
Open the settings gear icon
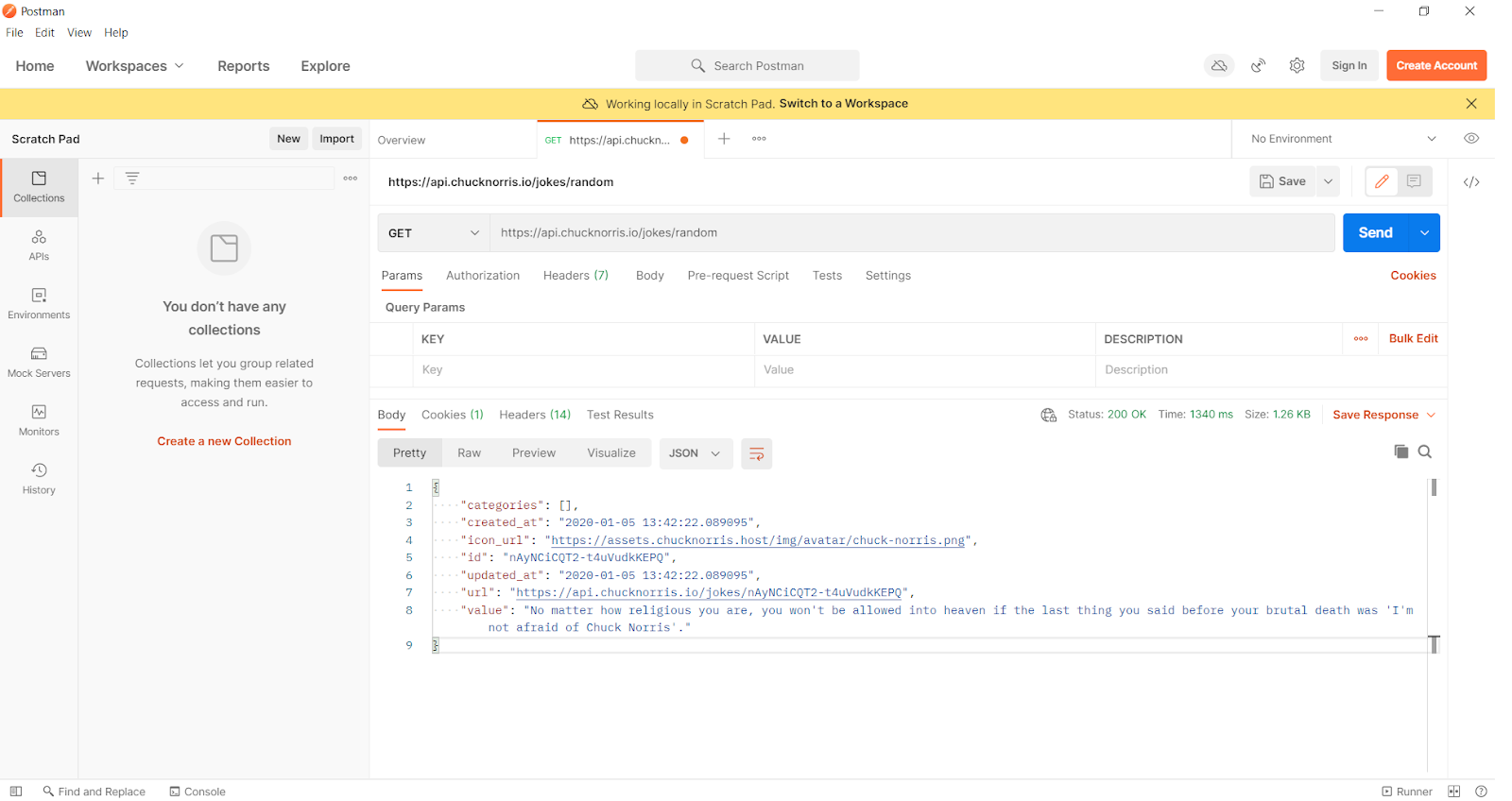tap(1297, 66)
